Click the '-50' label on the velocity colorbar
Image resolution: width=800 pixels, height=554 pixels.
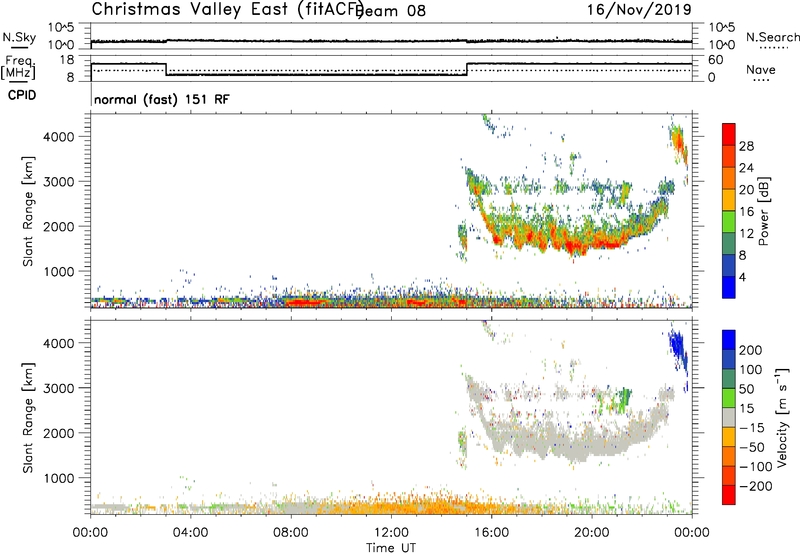751,447
